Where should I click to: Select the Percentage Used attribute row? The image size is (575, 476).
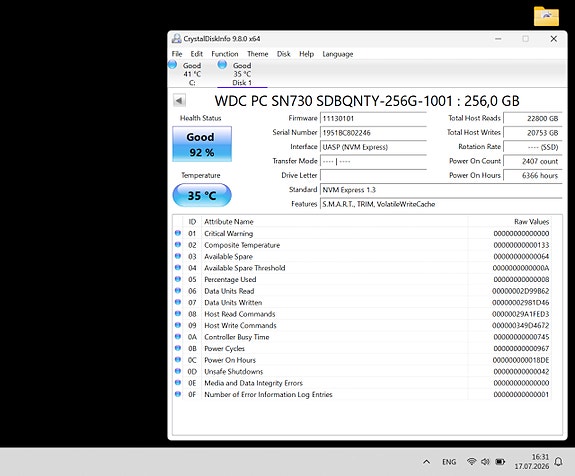tap(362, 279)
